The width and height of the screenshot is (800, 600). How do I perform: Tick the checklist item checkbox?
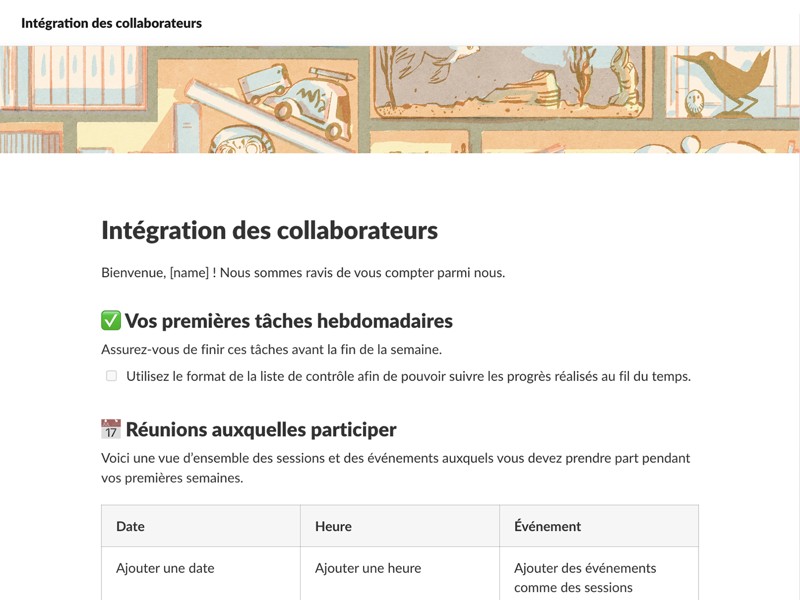(111, 377)
